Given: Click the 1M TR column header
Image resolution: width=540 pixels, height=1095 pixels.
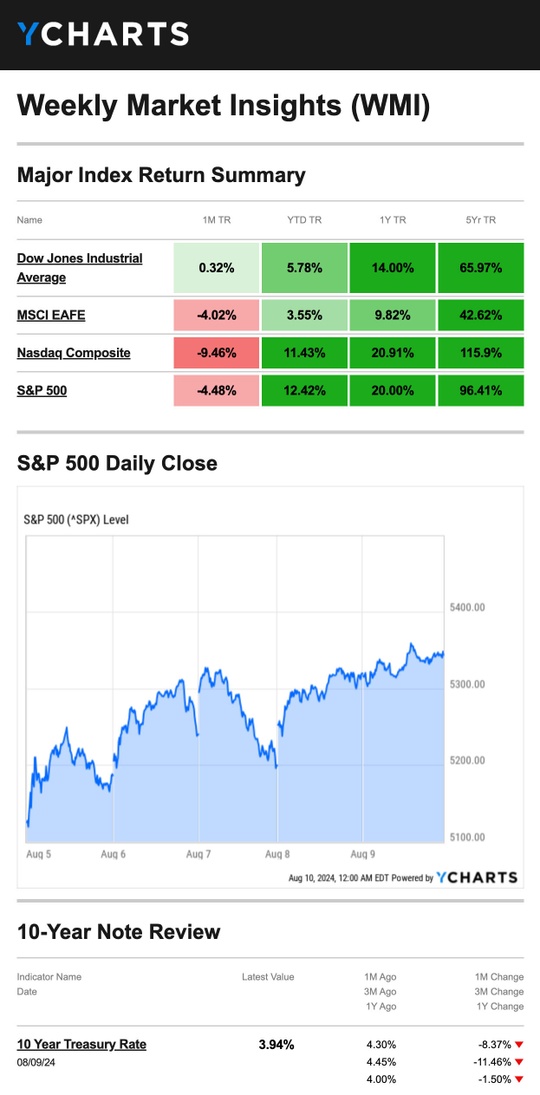Looking at the screenshot, I should click(217, 220).
